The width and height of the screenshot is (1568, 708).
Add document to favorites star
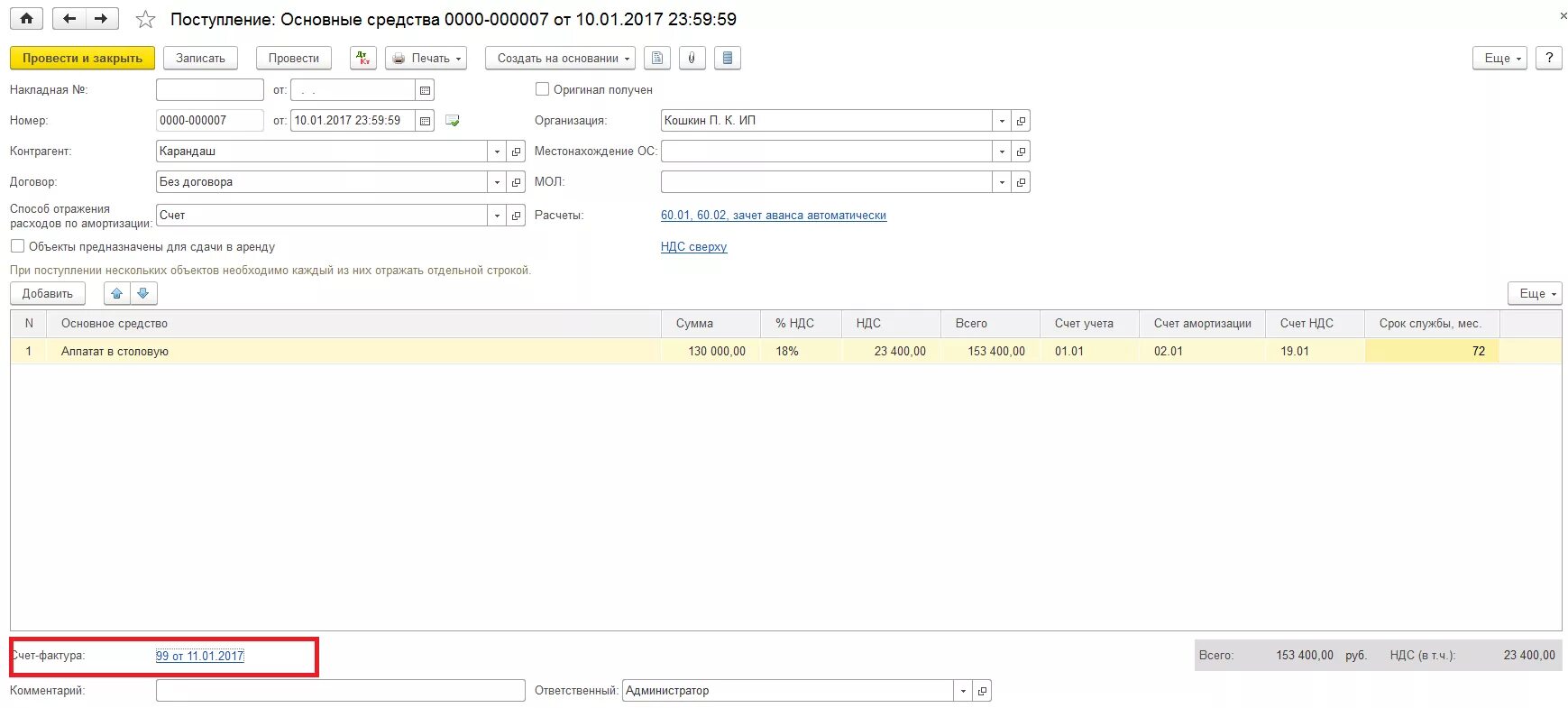[x=145, y=19]
